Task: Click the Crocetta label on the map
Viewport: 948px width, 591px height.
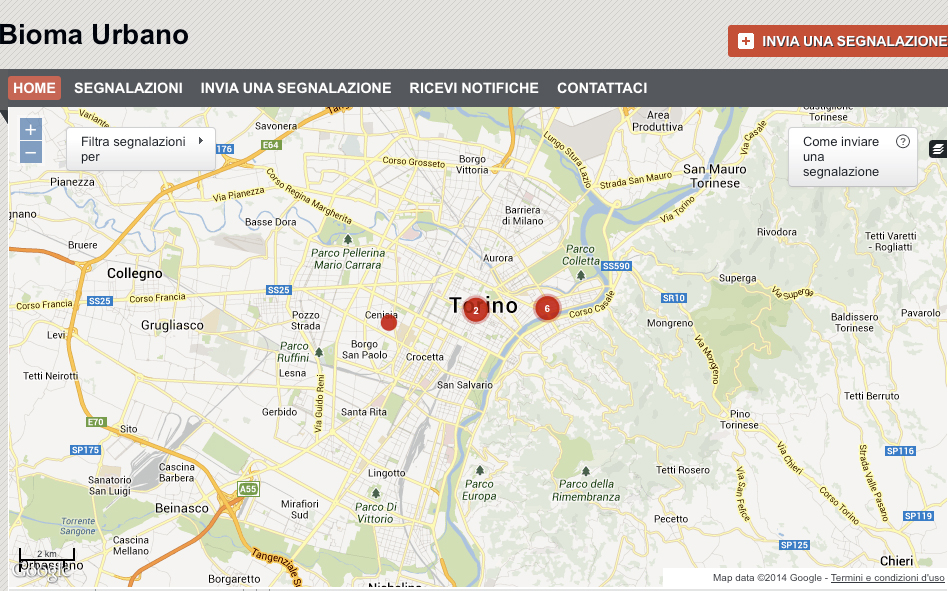Action: click(x=424, y=357)
